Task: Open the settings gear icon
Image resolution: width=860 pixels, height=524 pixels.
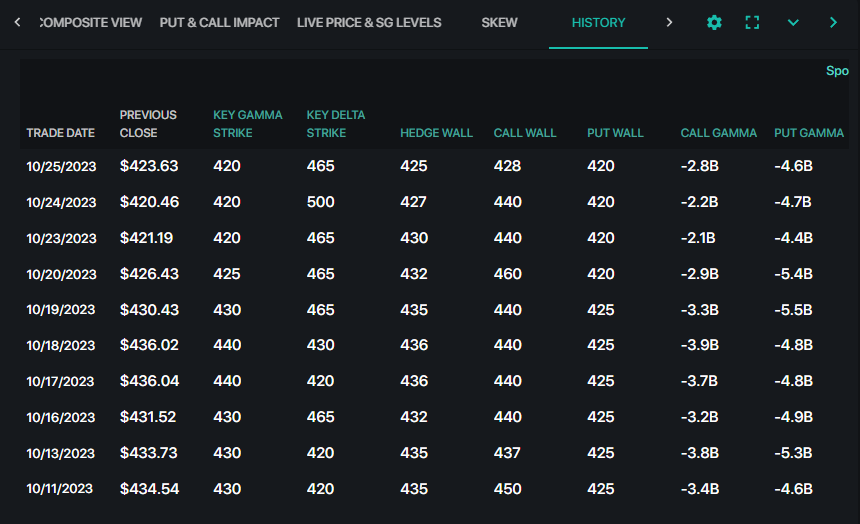Action: tap(714, 22)
